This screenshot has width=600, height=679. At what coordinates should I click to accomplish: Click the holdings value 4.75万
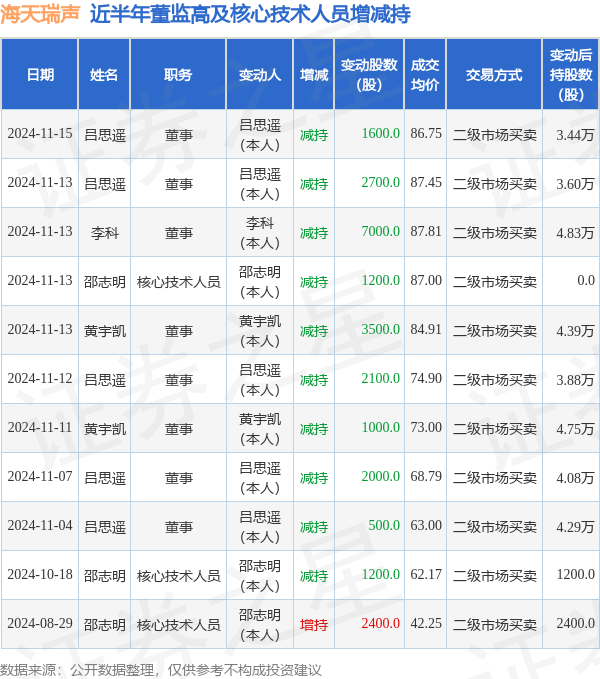(x=575, y=428)
